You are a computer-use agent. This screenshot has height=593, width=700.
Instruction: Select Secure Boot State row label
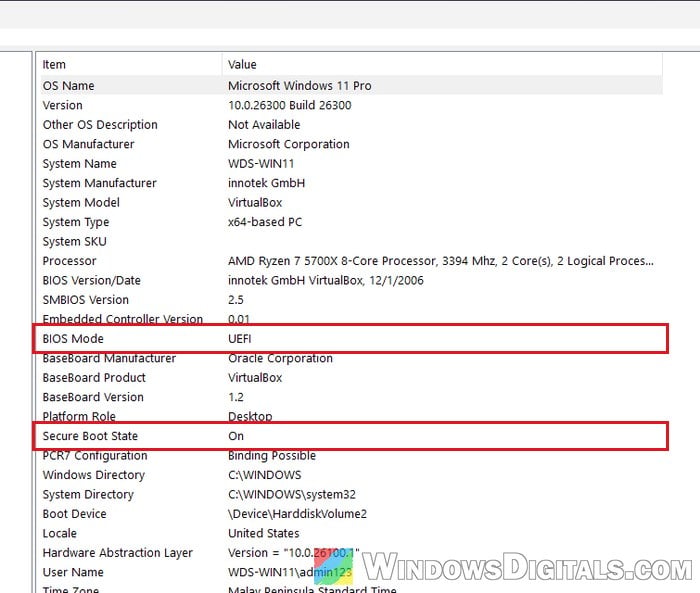90,436
